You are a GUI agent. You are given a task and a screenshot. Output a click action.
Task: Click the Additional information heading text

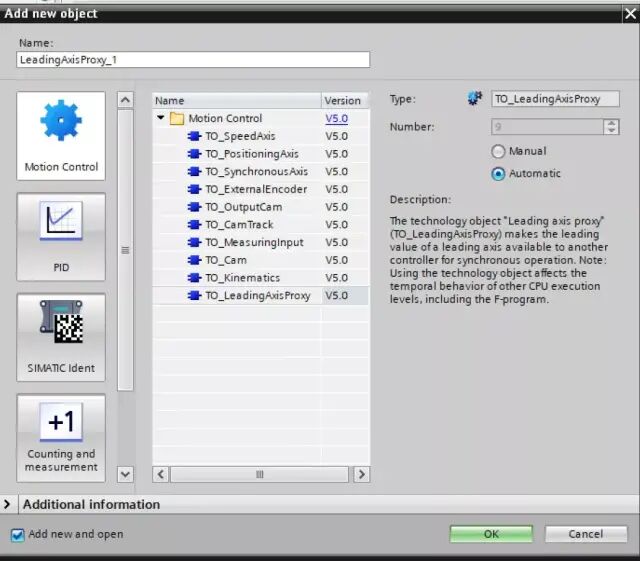click(91, 505)
